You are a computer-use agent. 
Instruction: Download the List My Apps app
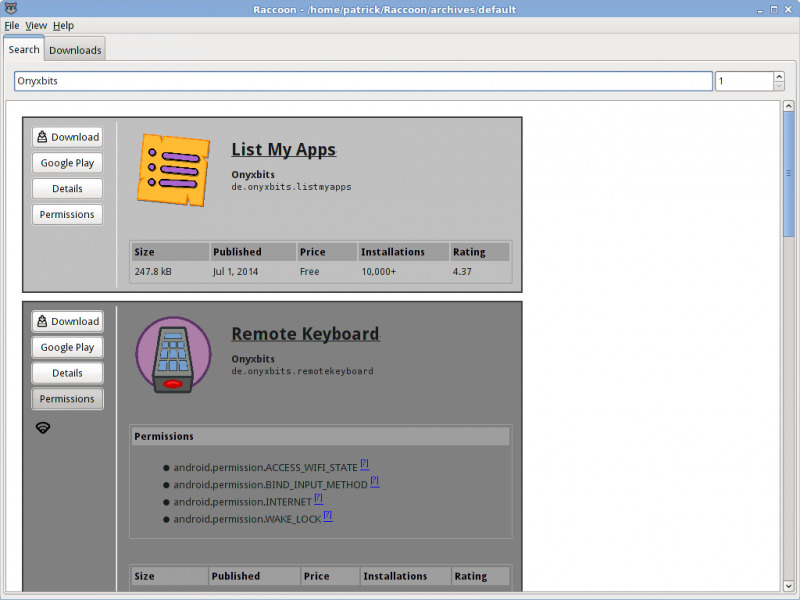coord(67,137)
